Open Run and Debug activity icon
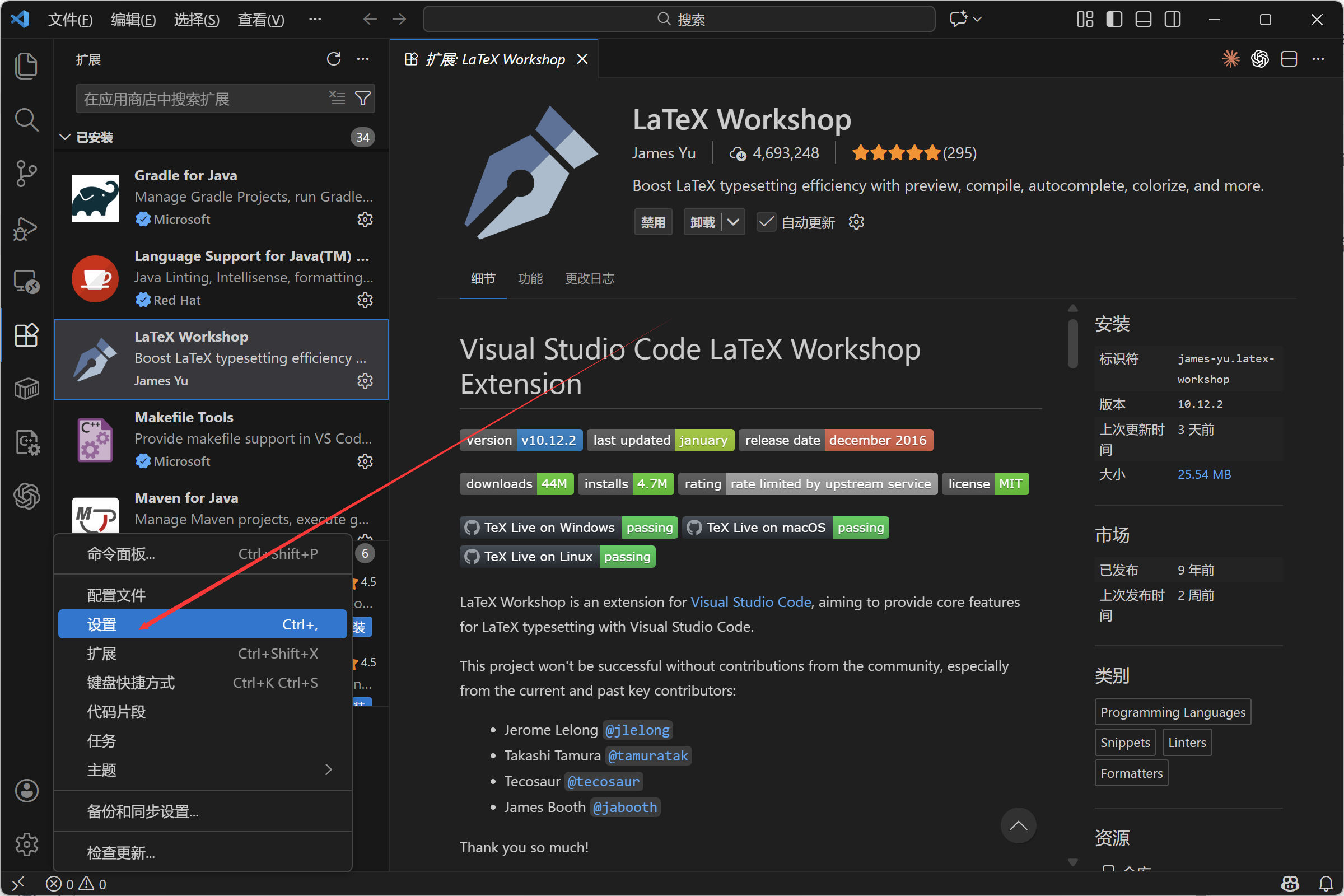The image size is (1344, 896). pyautogui.click(x=26, y=228)
